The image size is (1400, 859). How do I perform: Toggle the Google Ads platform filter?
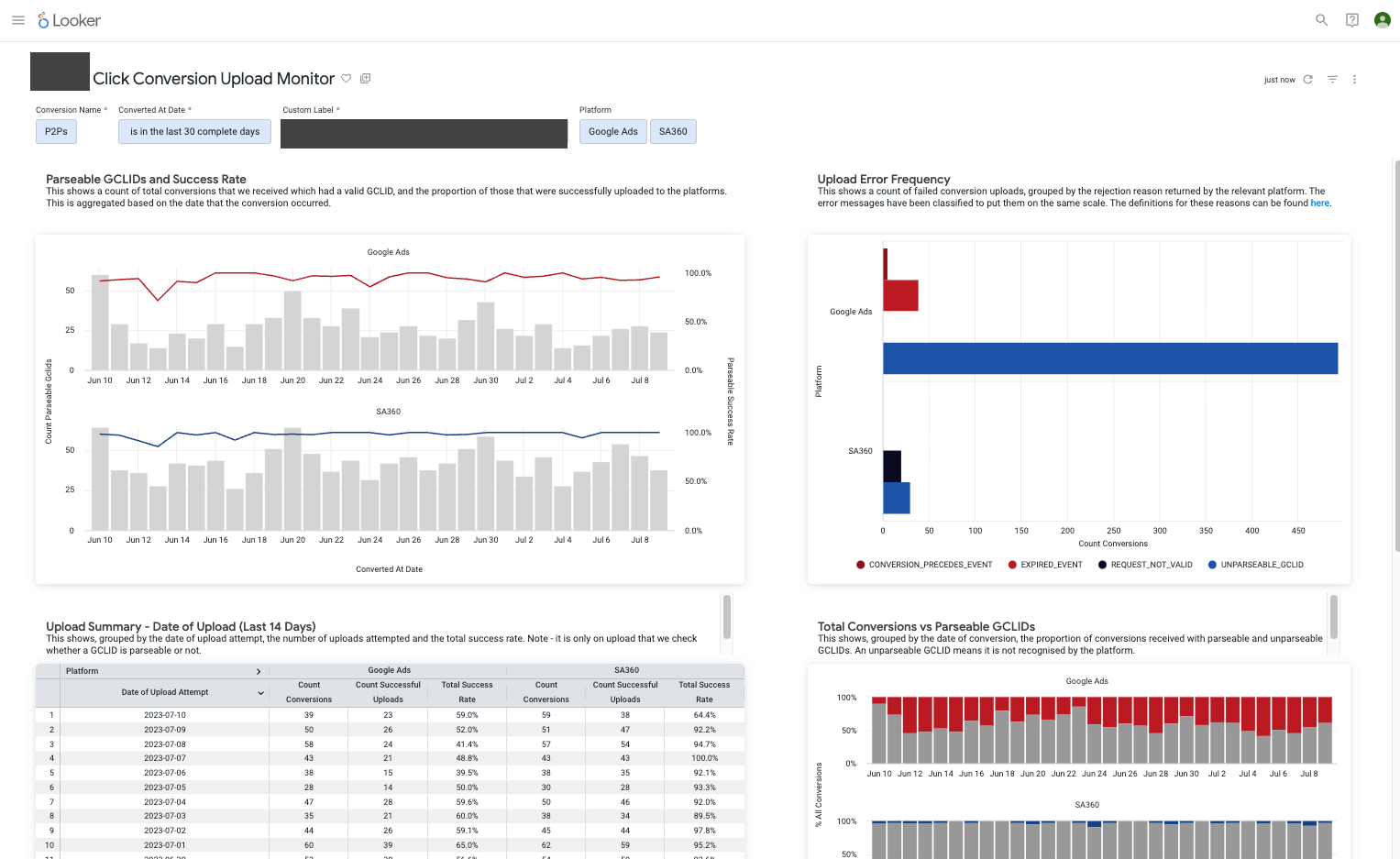point(613,132)
